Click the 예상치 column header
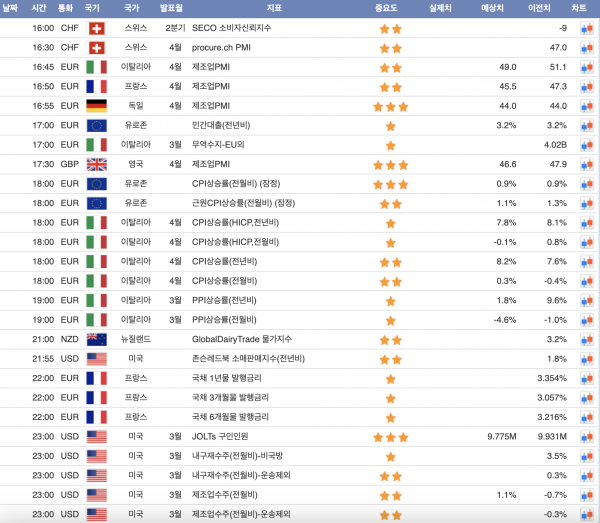600x523 pixels. pos(492,8)
